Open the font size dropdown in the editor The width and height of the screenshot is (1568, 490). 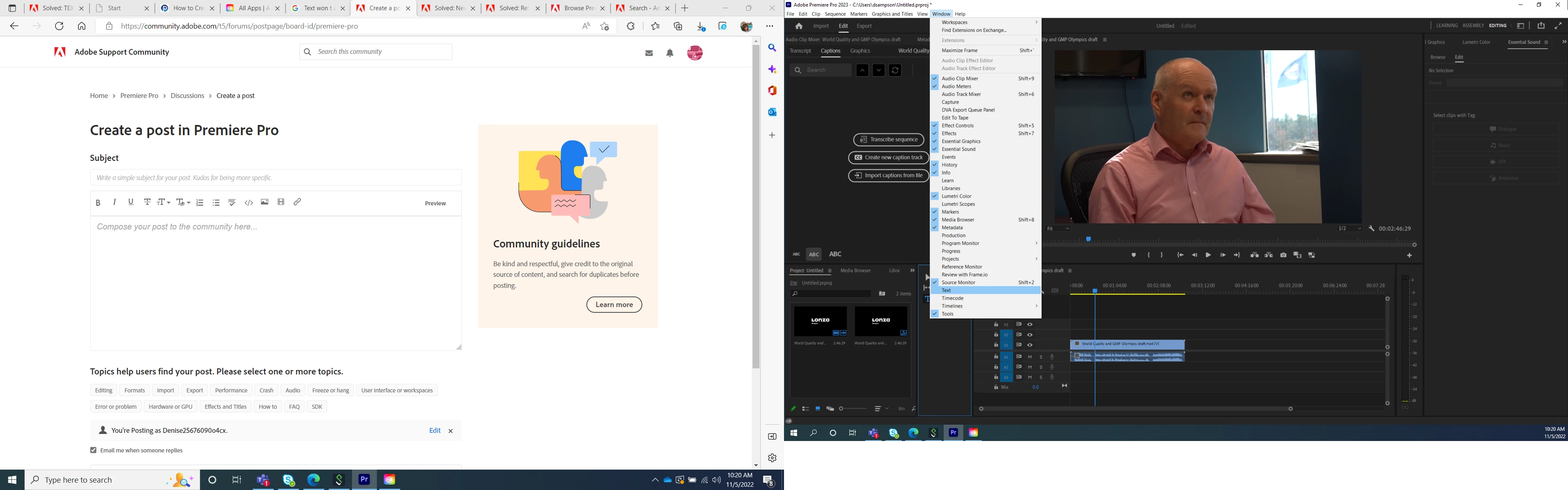pyautogui.click(x=164, y=202)
